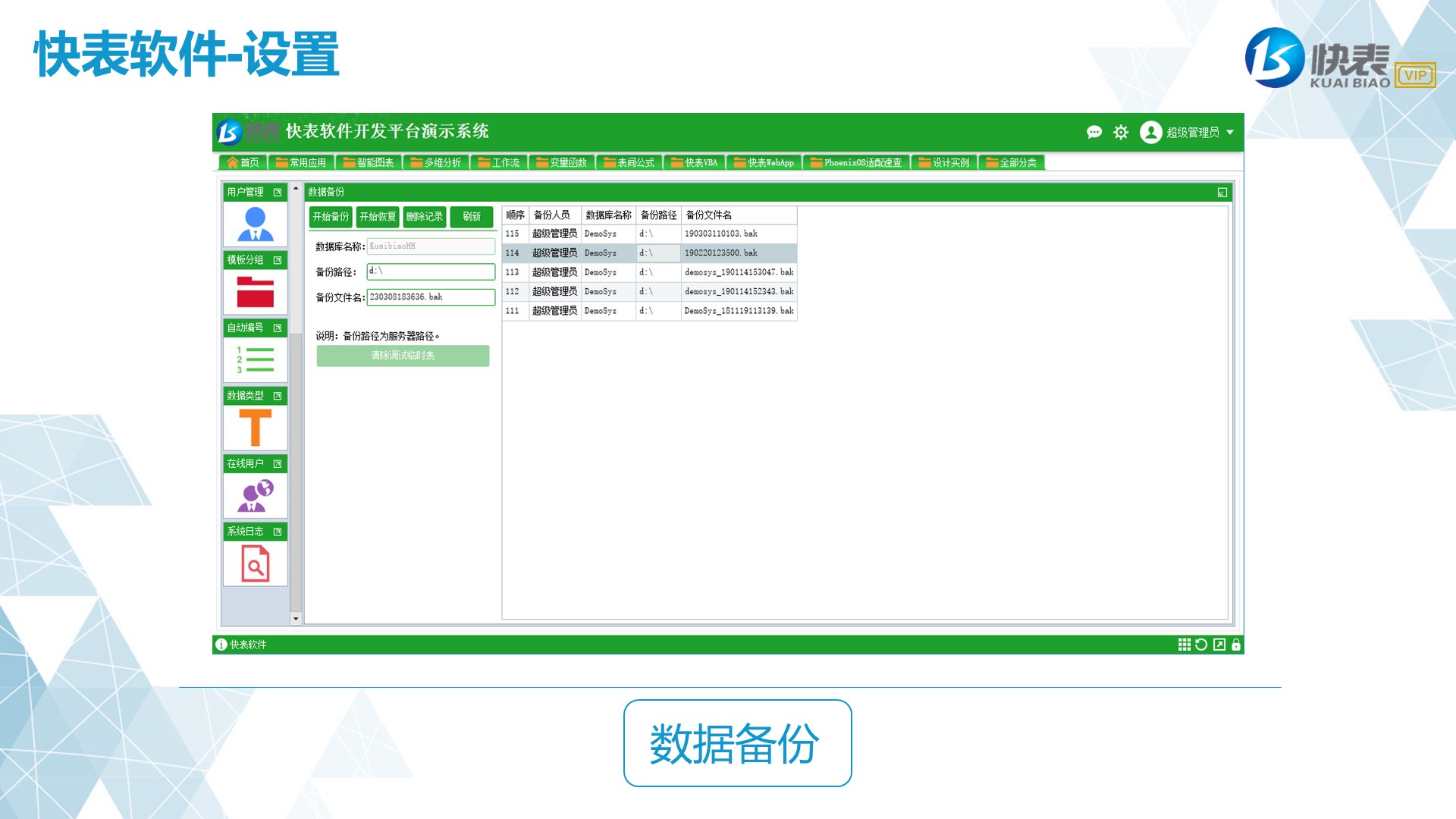The height and width of the screenshot is (819, 1456).
Task: Select row demosys_190114153047.bak
Action: point(649,272)
